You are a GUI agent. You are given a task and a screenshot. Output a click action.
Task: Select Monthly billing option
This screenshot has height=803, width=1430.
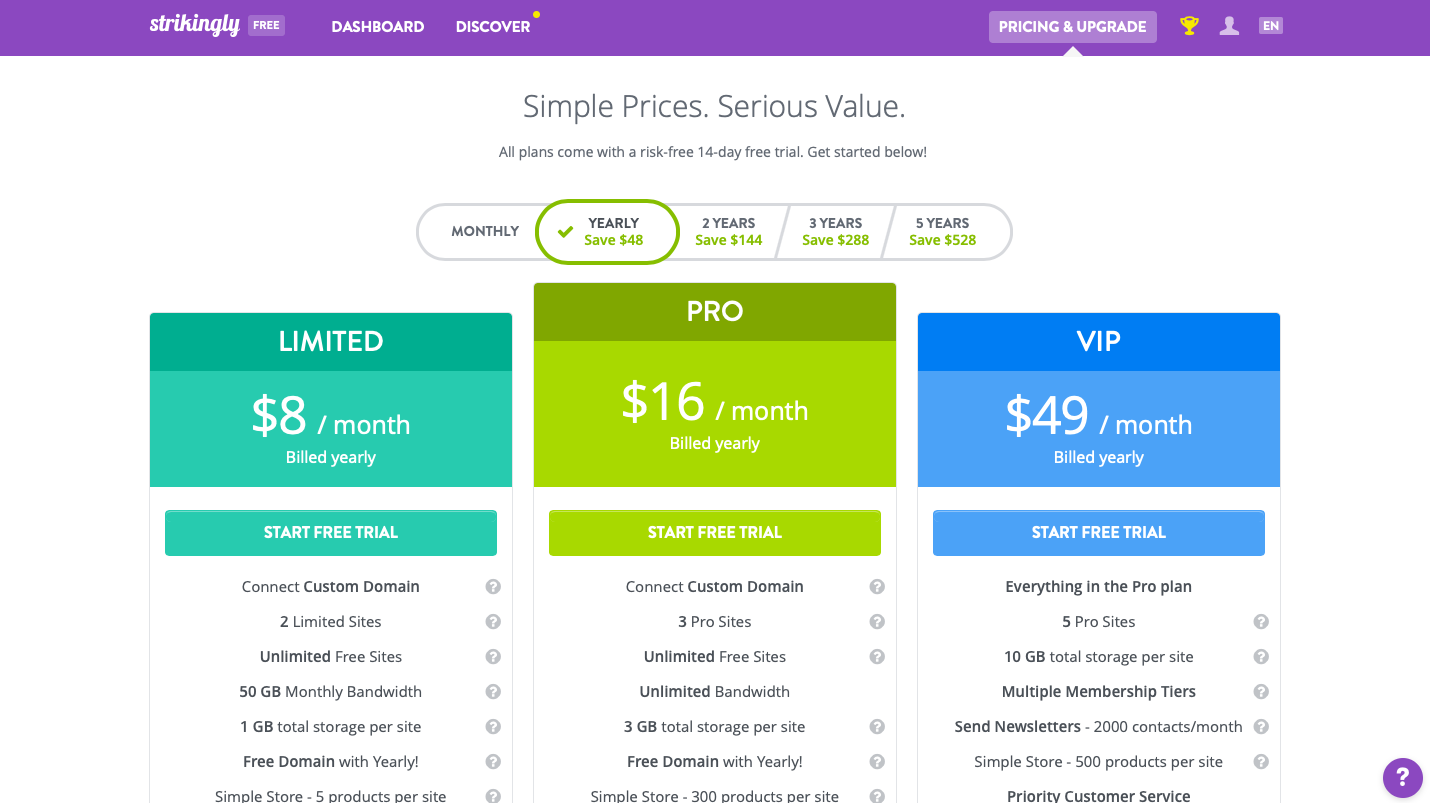[x=484, y=232]
